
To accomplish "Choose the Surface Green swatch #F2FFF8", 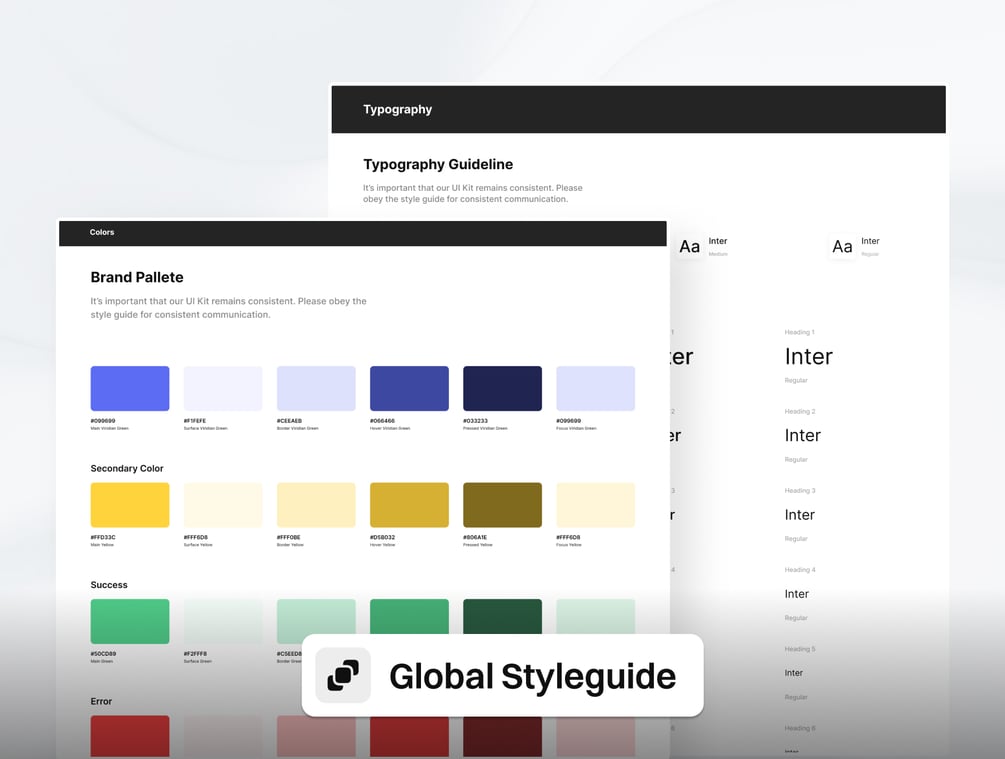I will pos(223,621).
